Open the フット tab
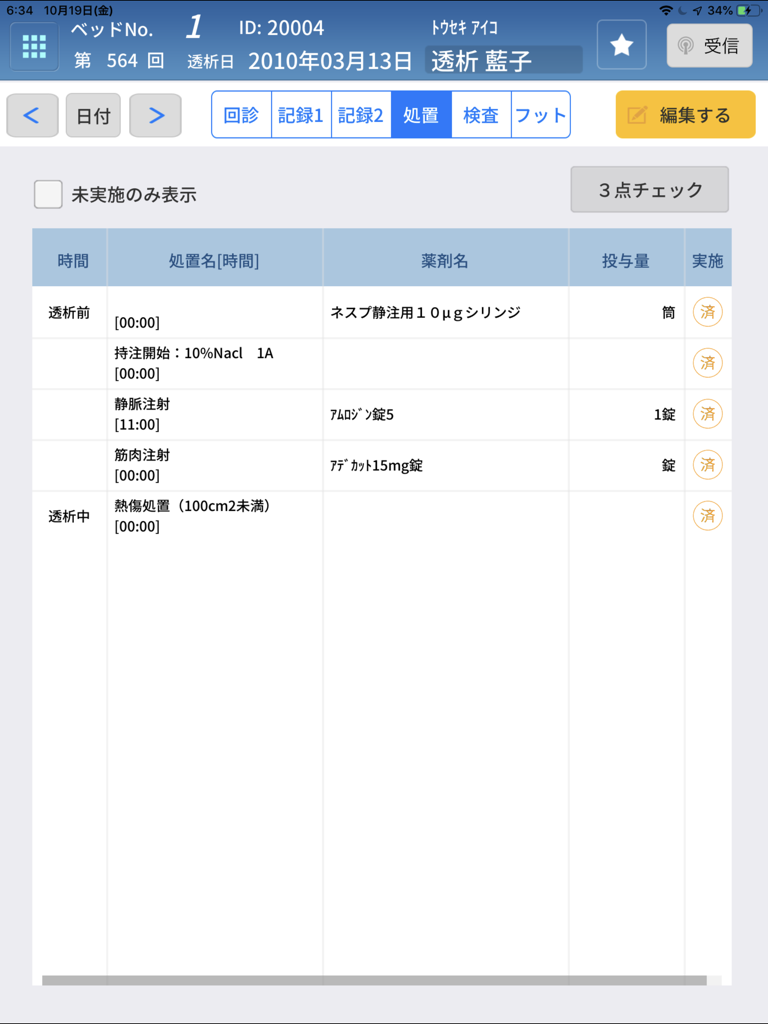The width and height of the screenshot is (768, 1024). pyautogui.click(x=540, y=115)
